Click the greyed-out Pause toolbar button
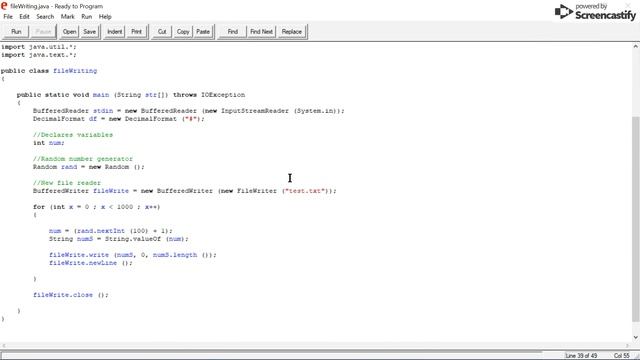640x360 pixels. (43, 31)
